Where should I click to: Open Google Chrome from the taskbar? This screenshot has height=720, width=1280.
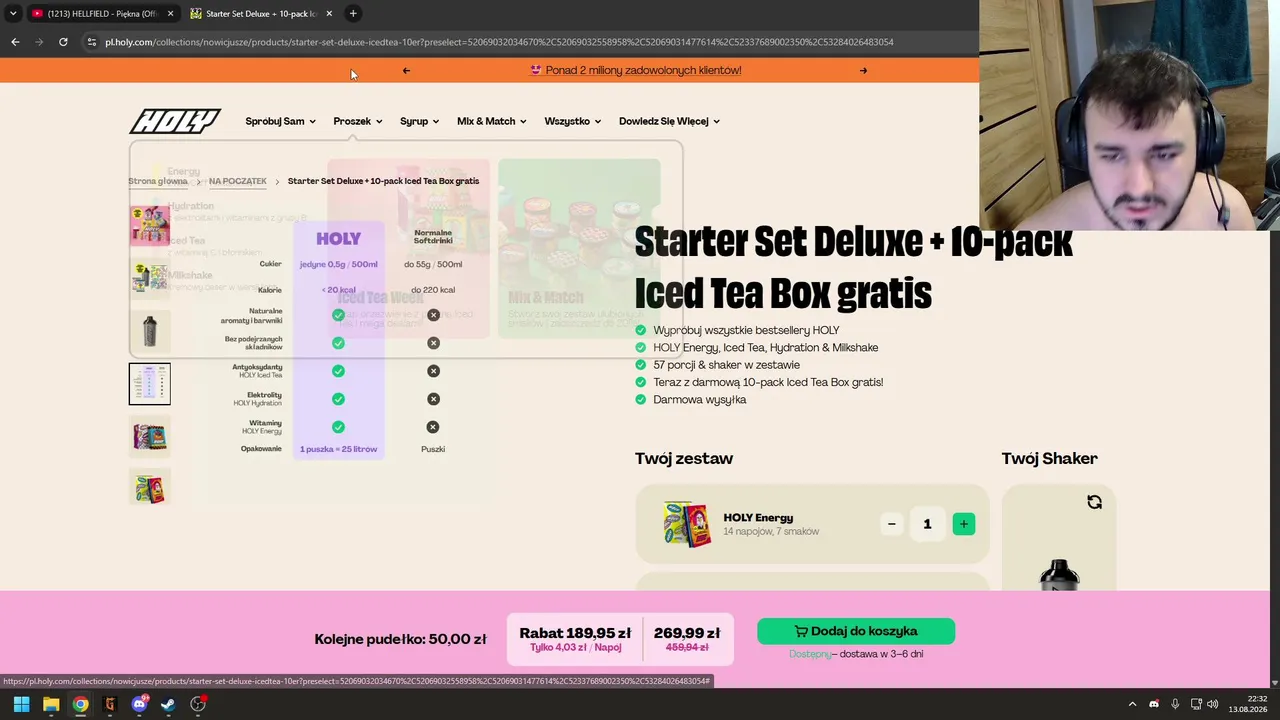pos(80,704)
